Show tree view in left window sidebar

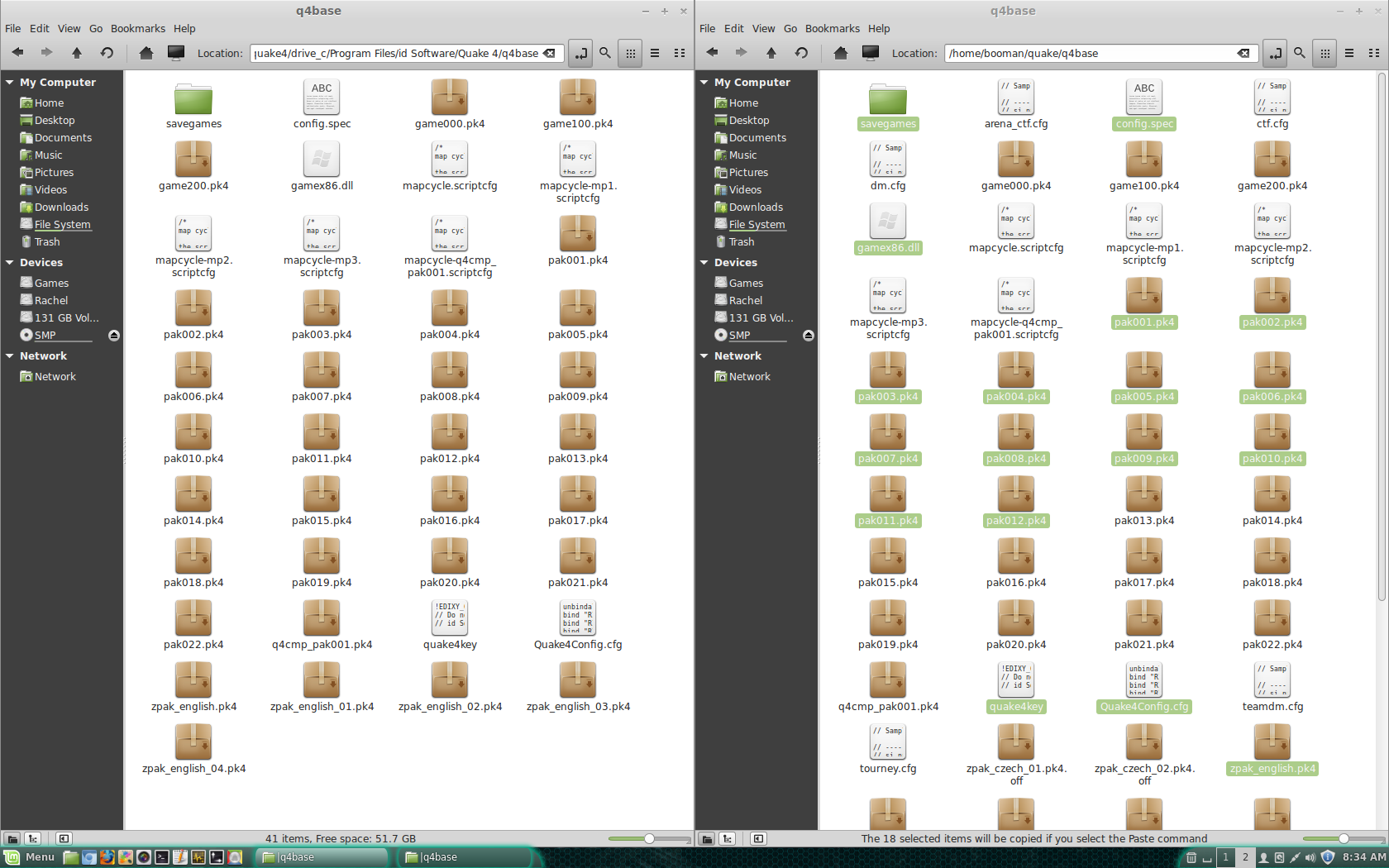(x=33, y=838)
